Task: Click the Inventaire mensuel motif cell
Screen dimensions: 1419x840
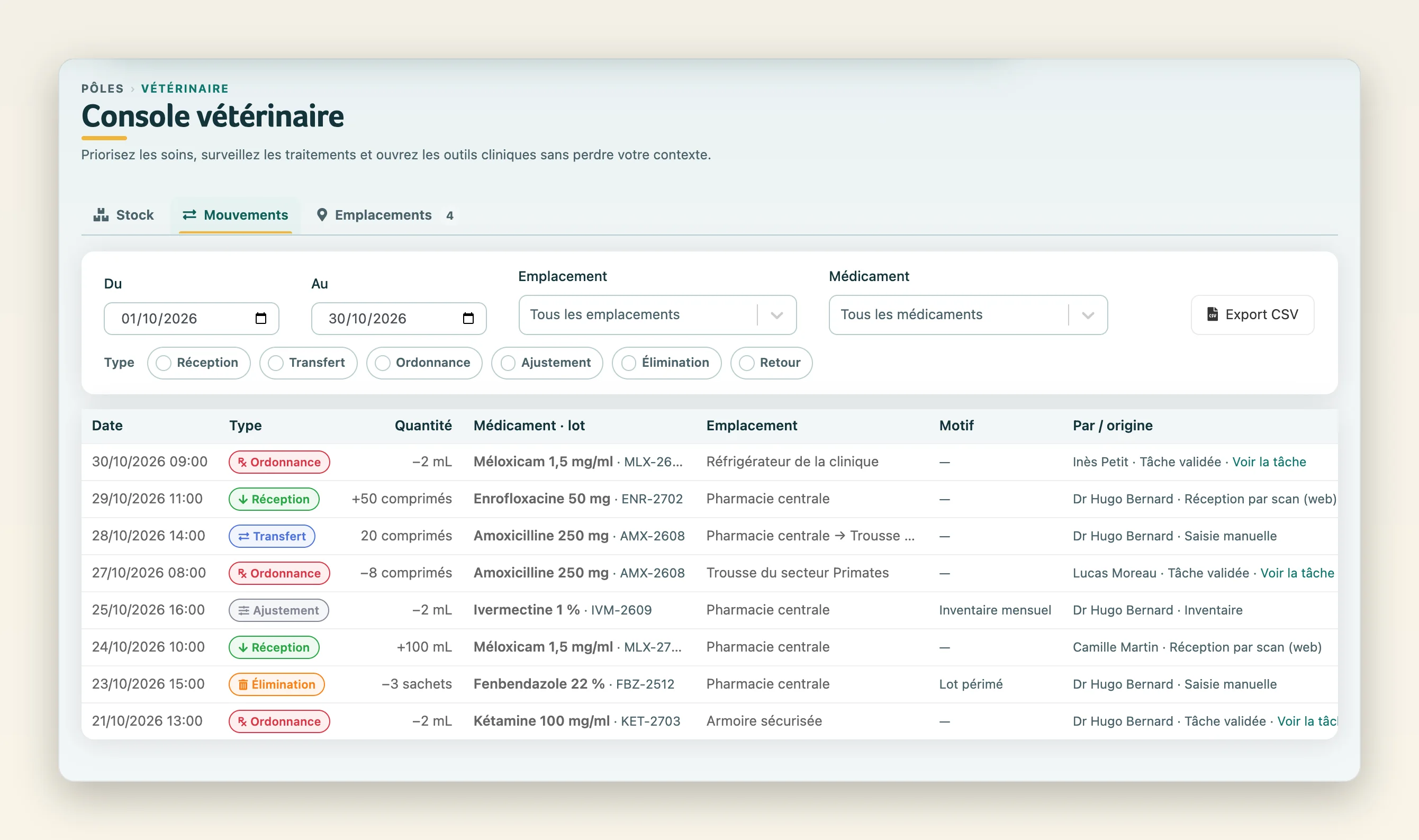Action: 995,610
